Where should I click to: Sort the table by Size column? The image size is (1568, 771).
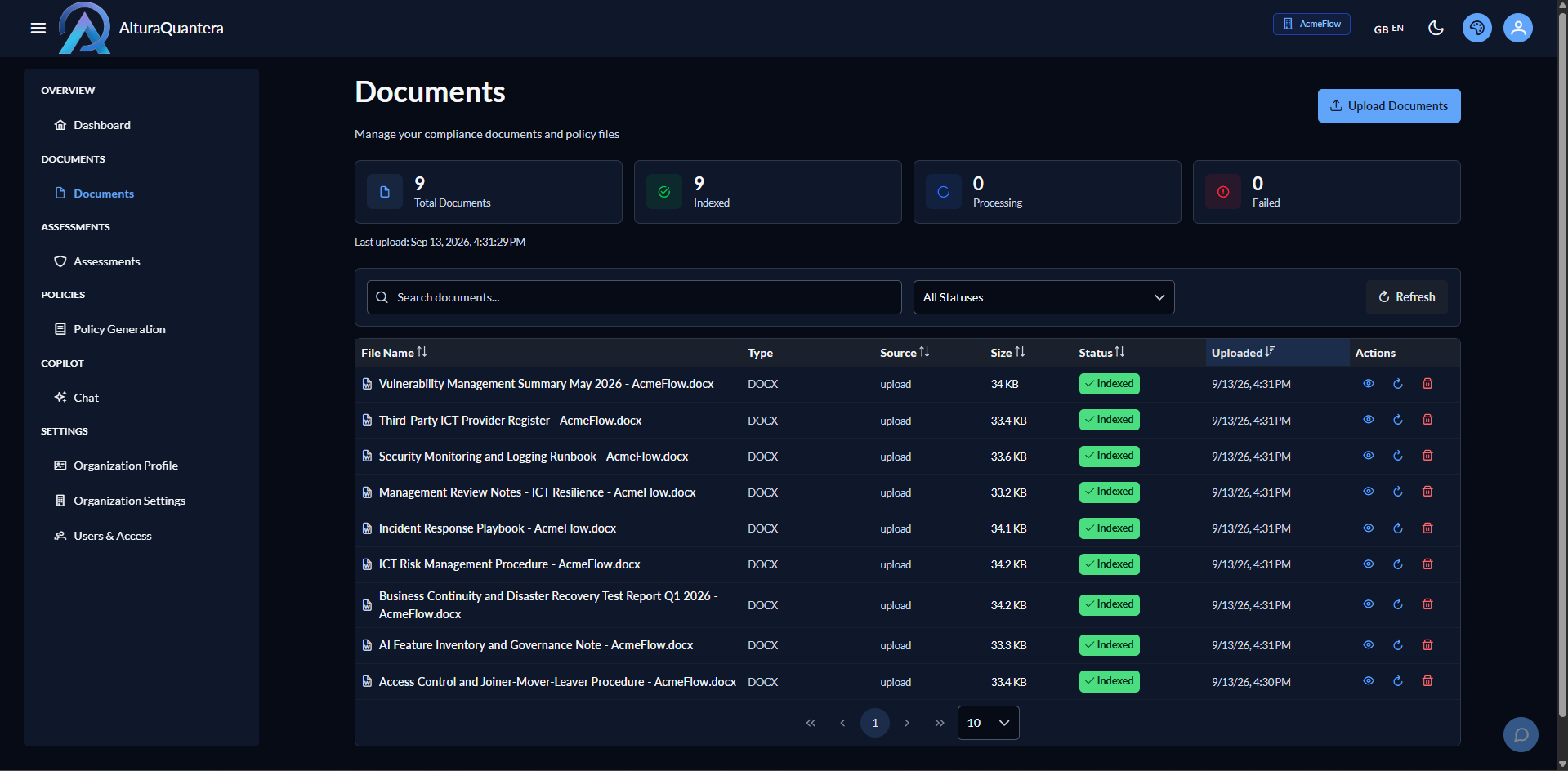pyautogui.click(x=1007, y=353)
